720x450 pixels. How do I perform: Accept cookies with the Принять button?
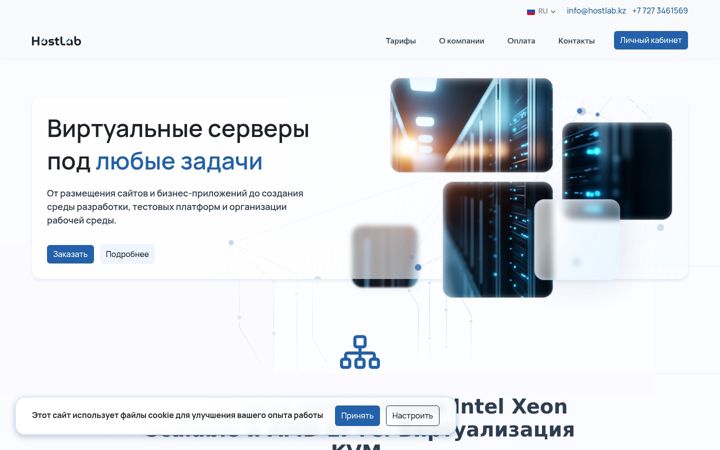click(x=357, y=416)
